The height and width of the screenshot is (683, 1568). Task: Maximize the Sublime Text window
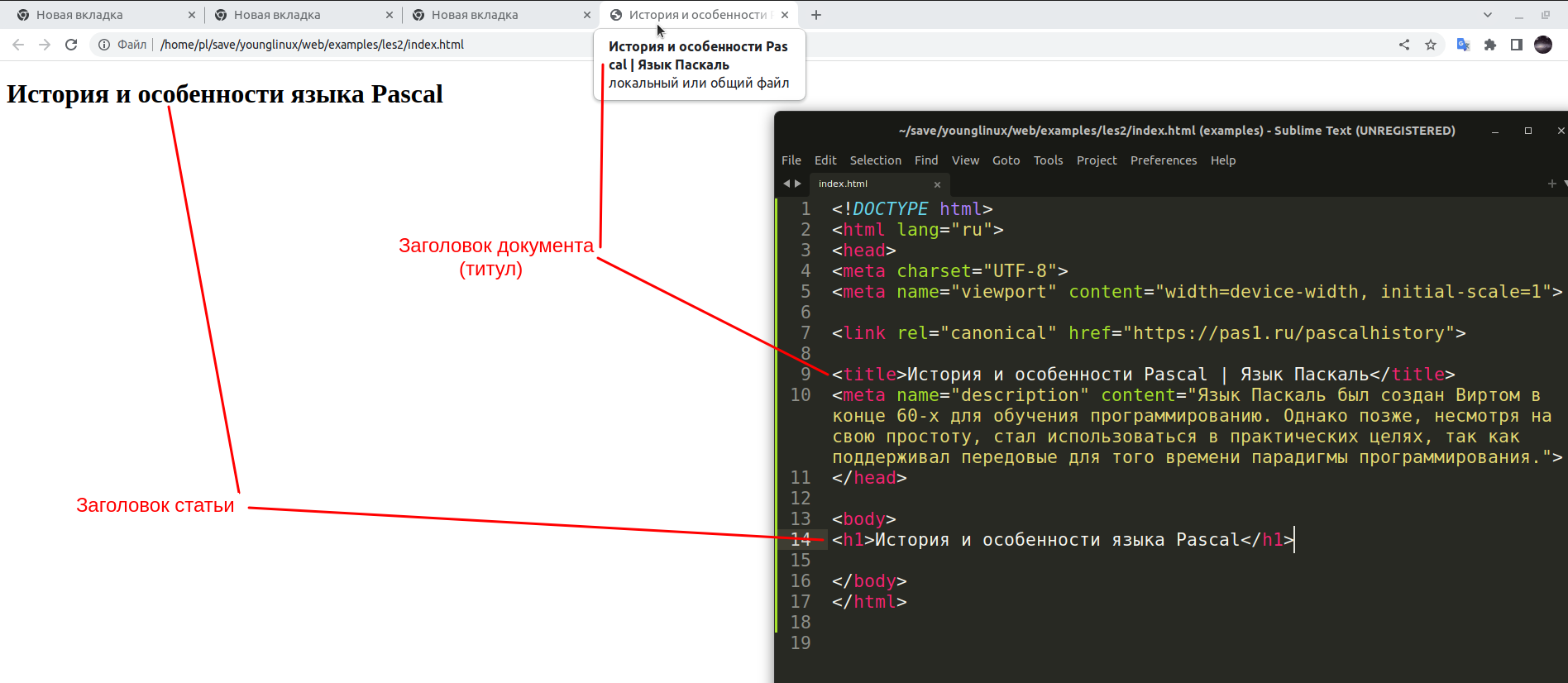pyautogui.click(x=1528, y=131)
